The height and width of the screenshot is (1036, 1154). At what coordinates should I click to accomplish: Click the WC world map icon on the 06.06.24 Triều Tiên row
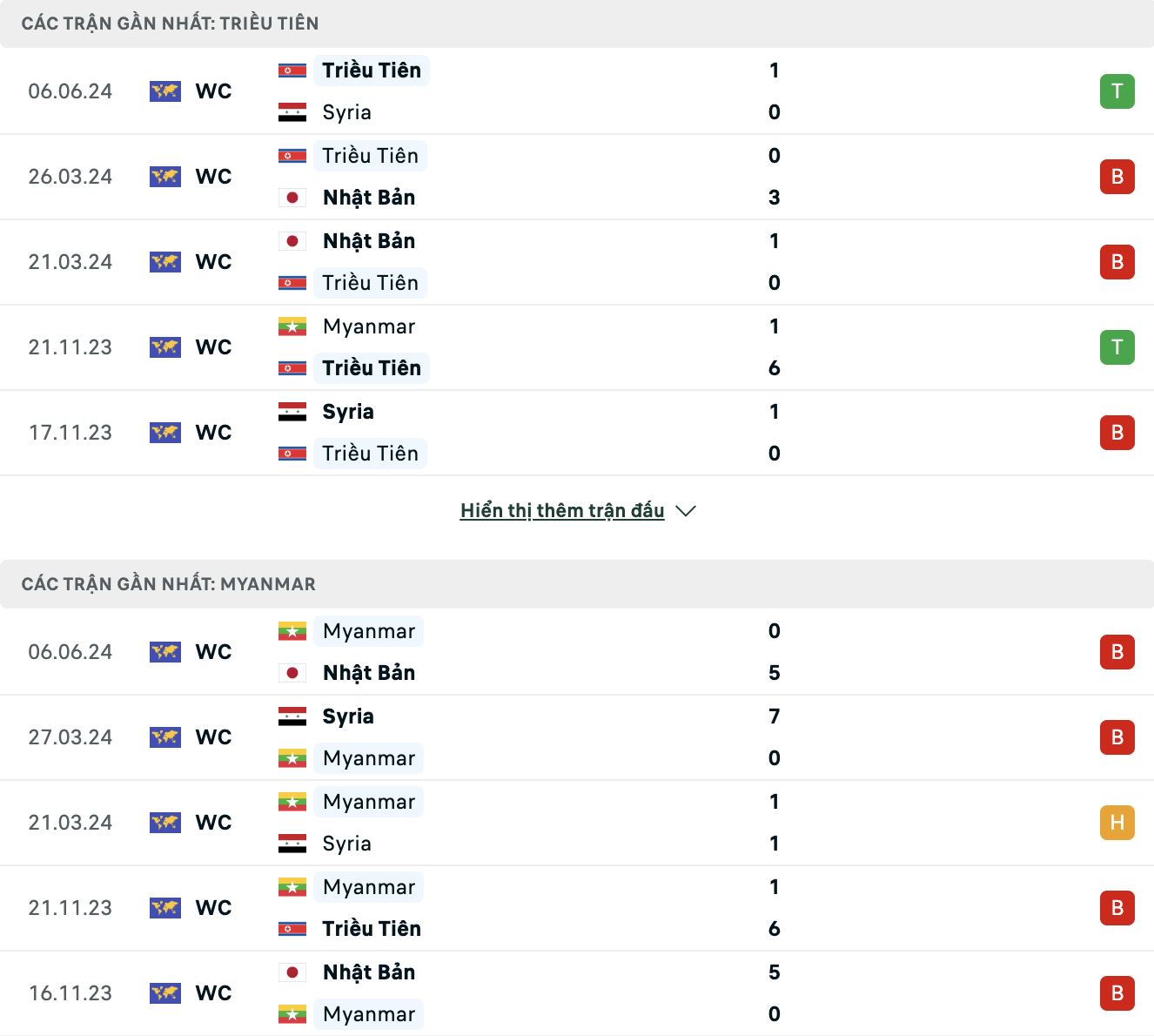click(165, 91)
